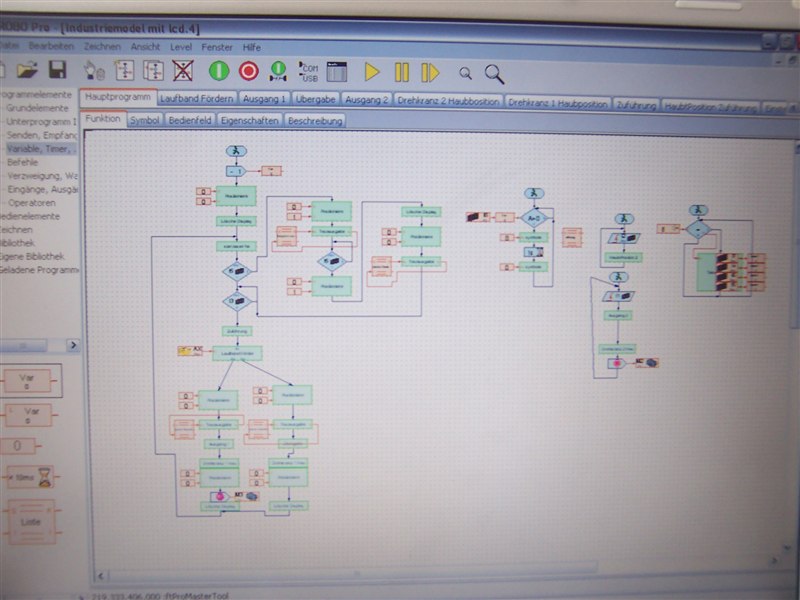Select the Verzweigung tree entry
800x600 pixels.
point(42,176)
